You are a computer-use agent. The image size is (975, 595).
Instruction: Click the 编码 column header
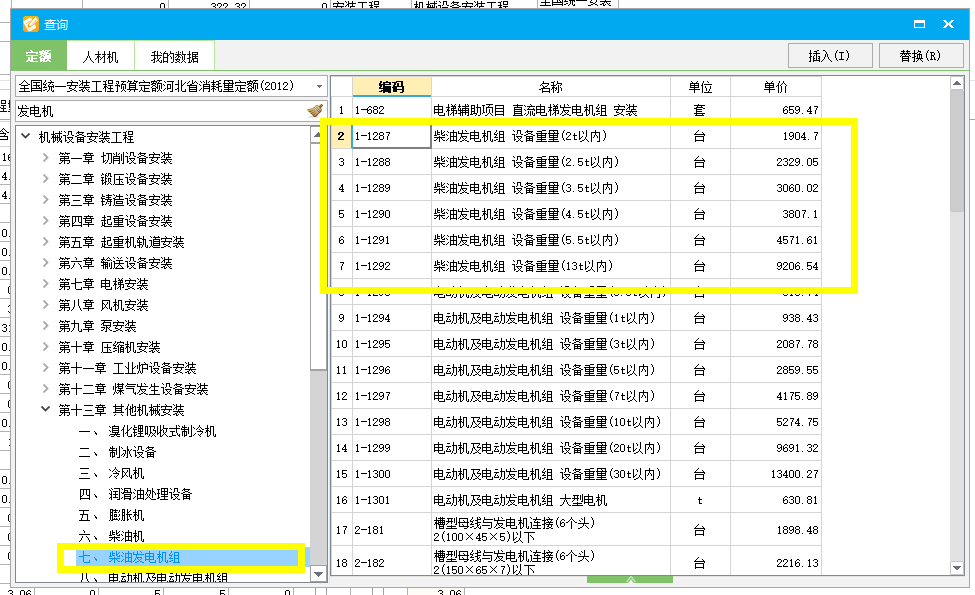coord(392,86)
